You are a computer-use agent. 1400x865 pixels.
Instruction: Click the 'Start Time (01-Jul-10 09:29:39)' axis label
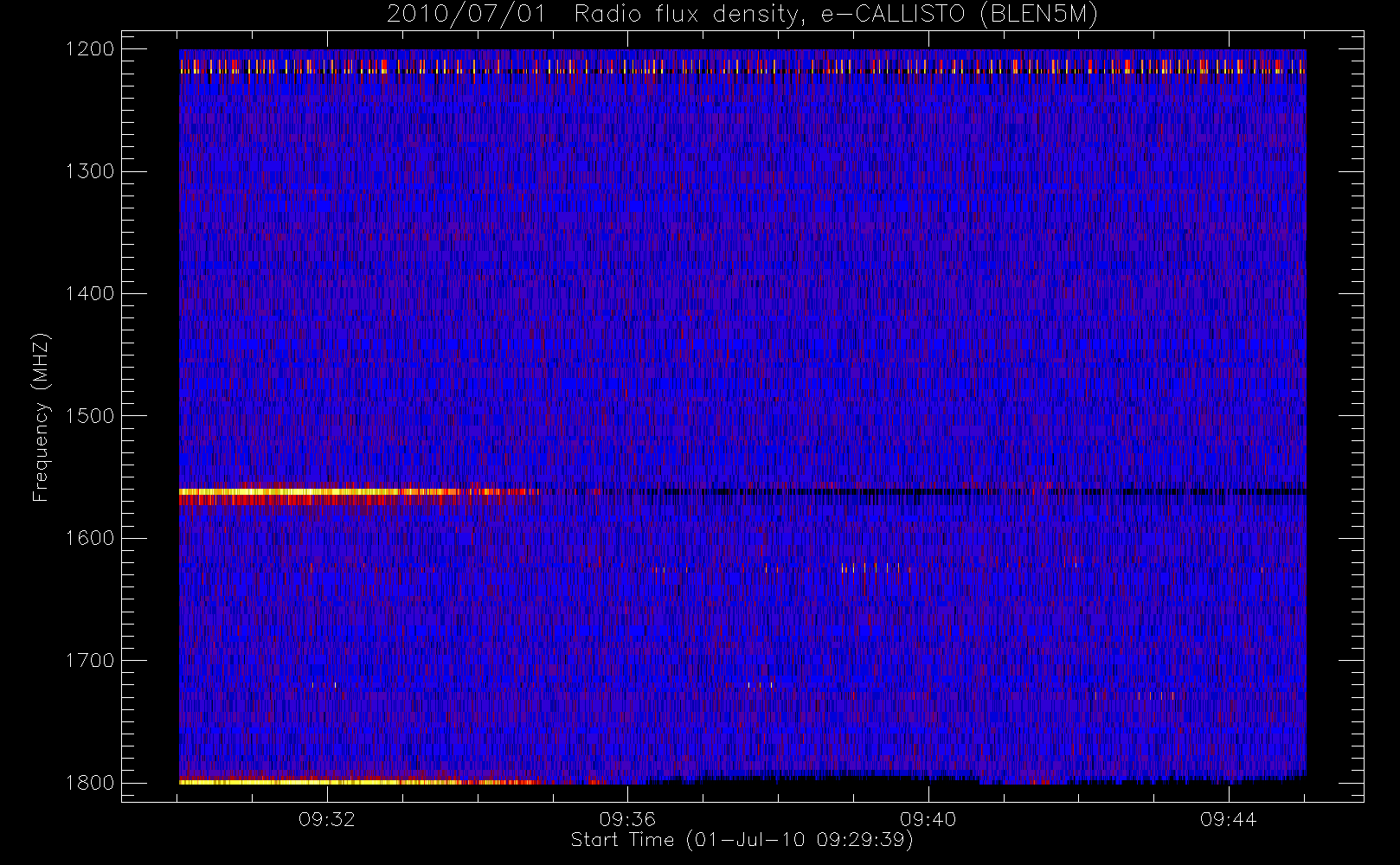coord(742,840)
